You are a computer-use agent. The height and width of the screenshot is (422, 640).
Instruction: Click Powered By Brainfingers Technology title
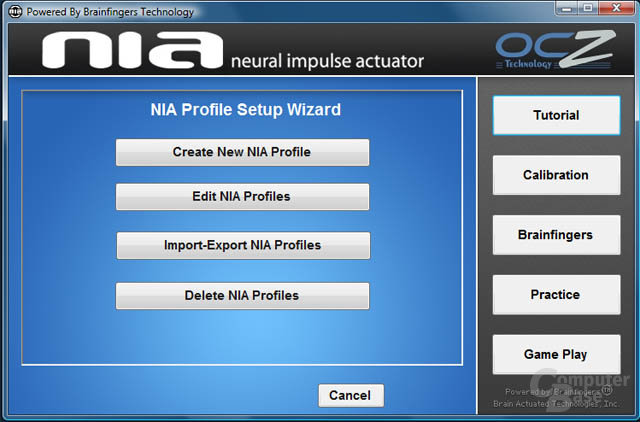110,12
